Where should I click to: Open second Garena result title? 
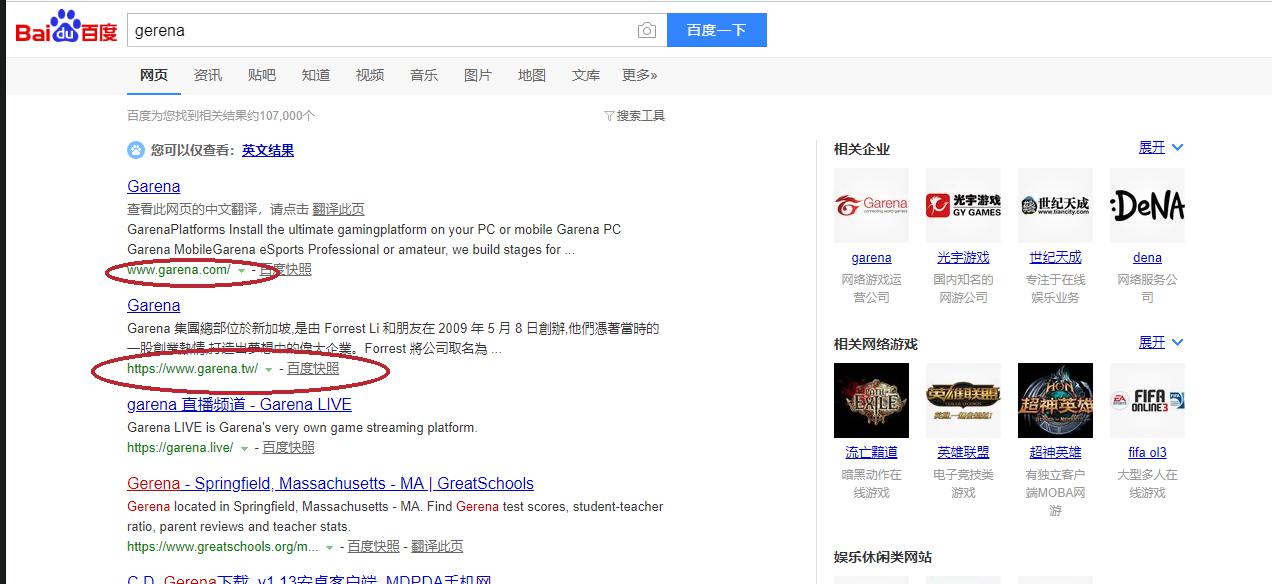(x=154, y=305)
